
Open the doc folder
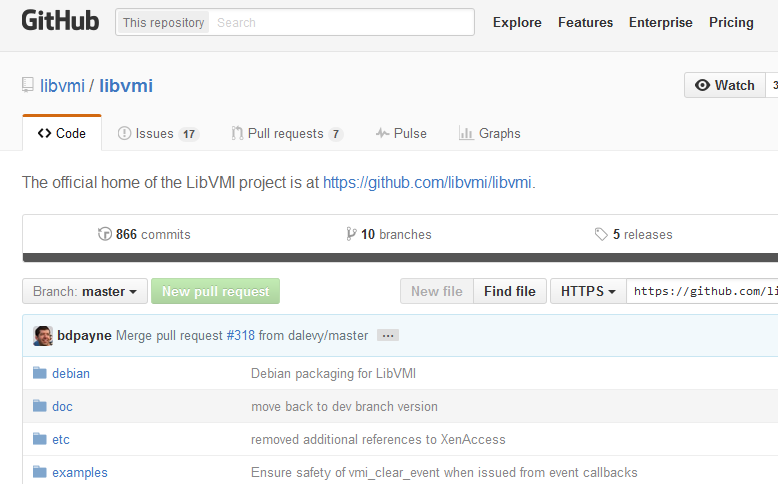pyautogui.click(x=63, y=407)
